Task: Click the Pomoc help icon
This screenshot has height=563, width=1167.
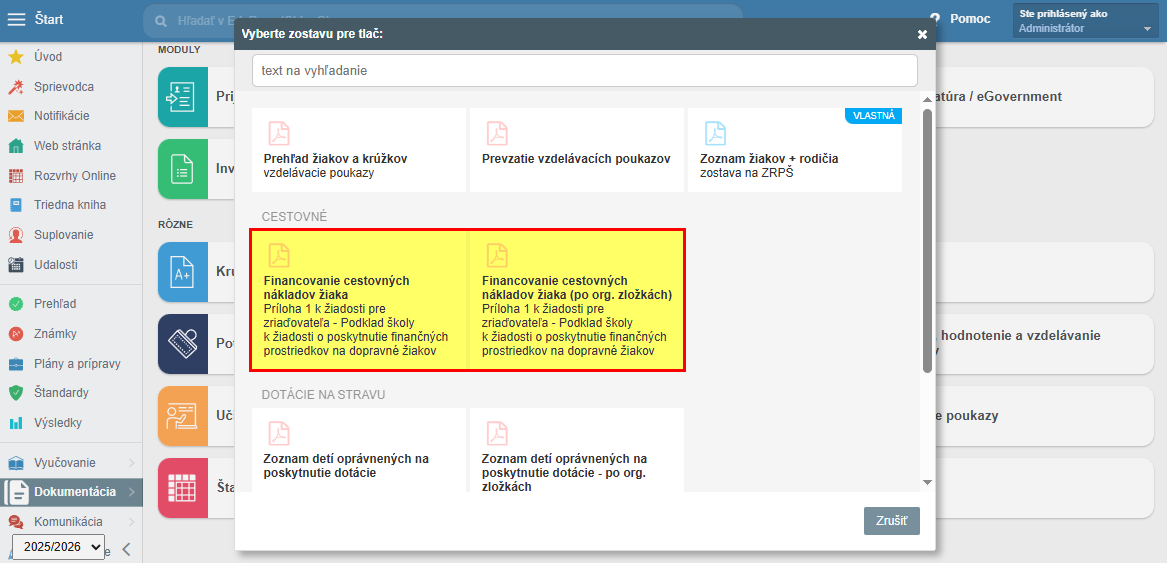Action: tap(935, 19)
